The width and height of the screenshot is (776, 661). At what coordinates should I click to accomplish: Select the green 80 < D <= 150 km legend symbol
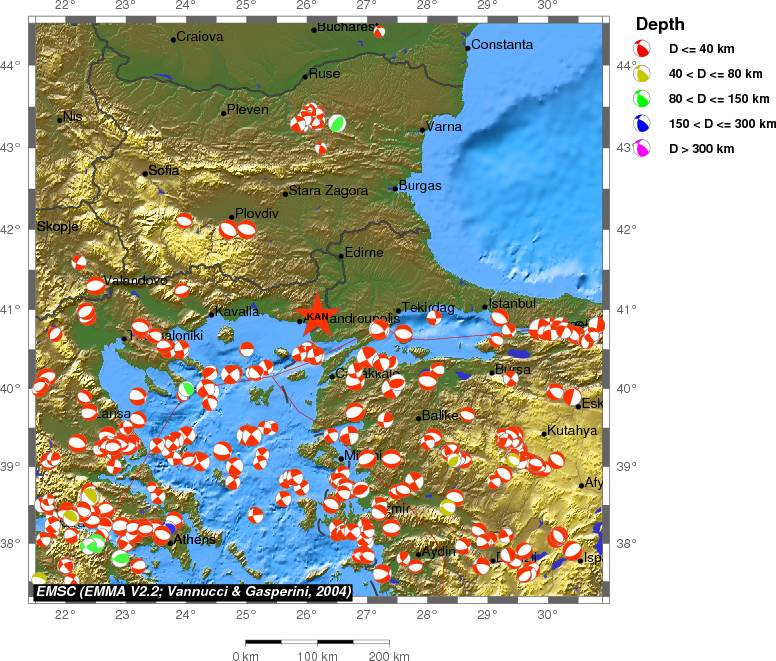point(644,98)
